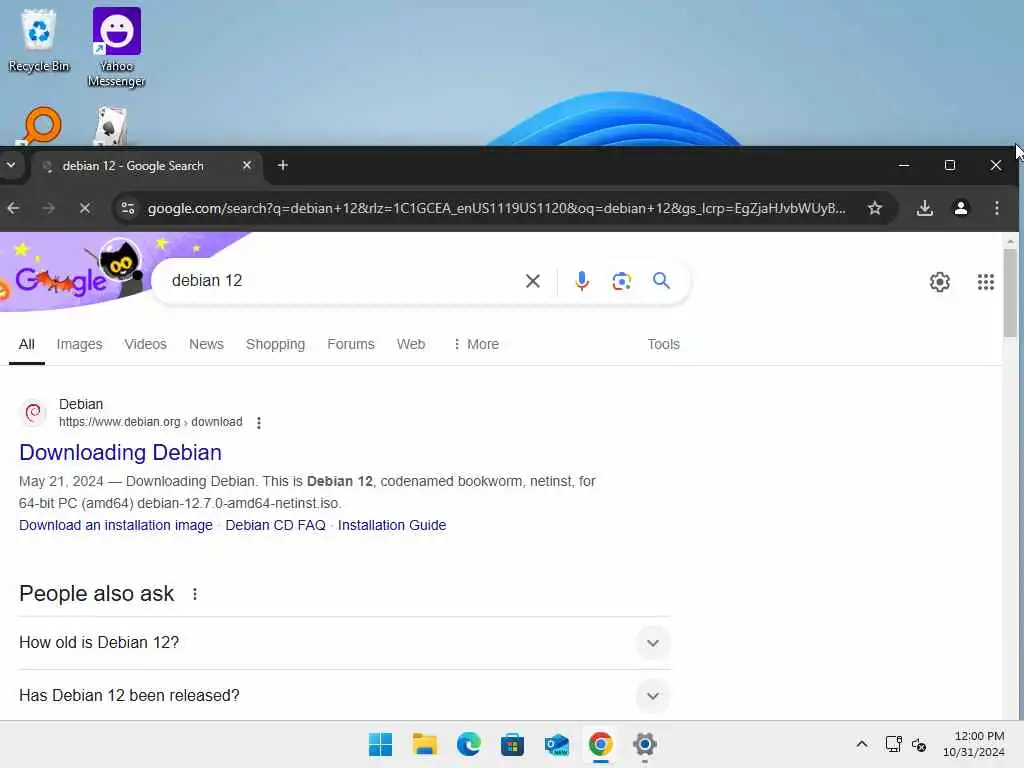
Task: Stop loading the page
Action: click(85, 208)
